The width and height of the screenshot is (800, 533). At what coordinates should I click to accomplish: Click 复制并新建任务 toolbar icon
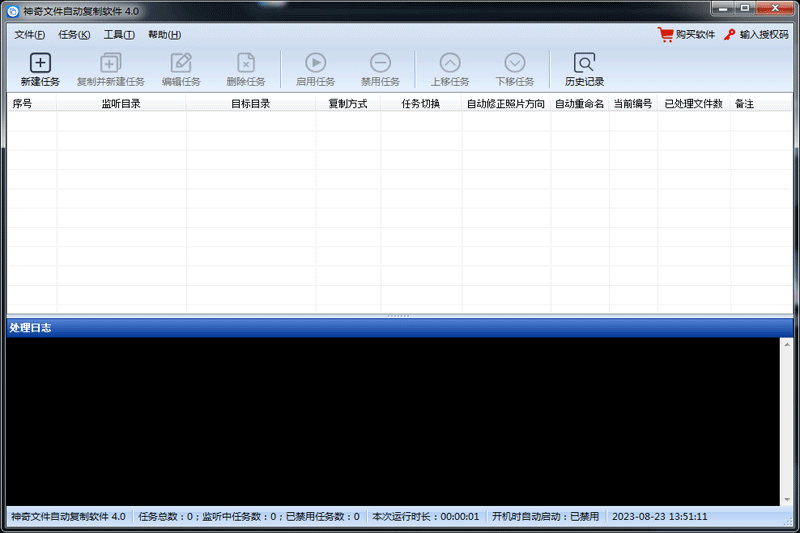[x=111, y=63]
